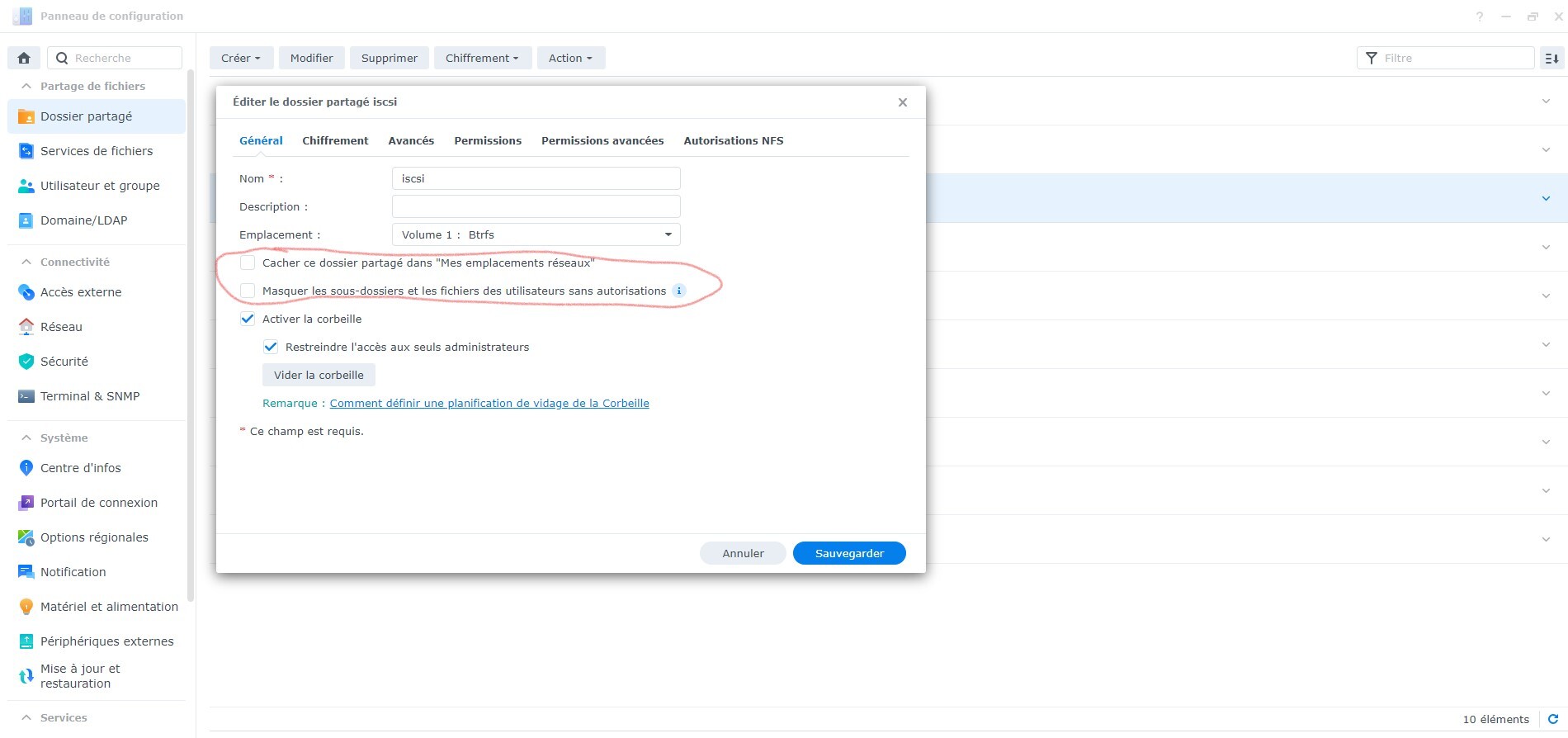
Task: Focus the Nom input field
Action: [536, 178]
